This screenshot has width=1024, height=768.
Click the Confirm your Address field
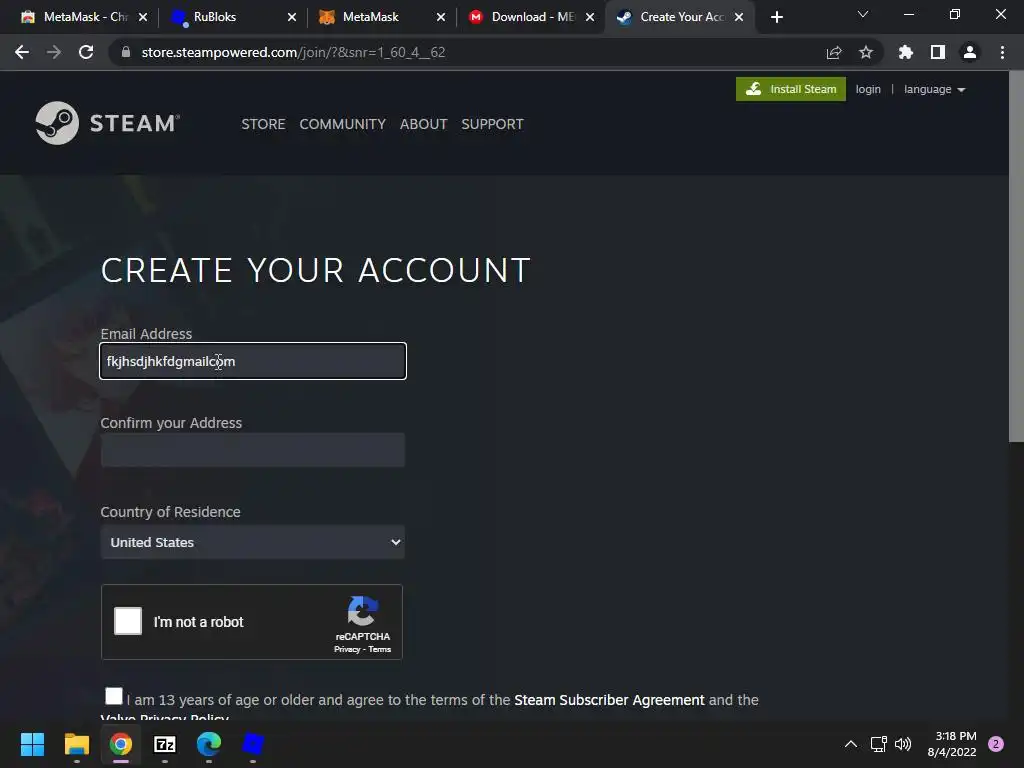coord(253,450)
